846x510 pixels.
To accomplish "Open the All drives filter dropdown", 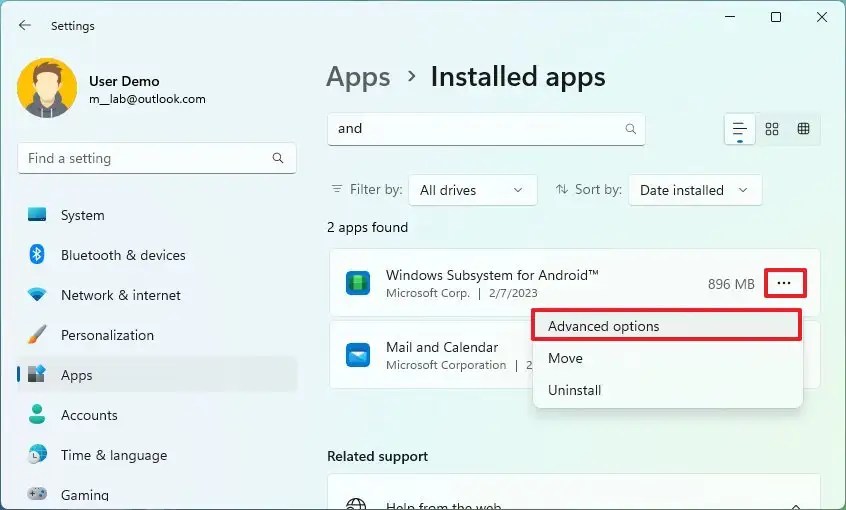I will click(473, 190).
